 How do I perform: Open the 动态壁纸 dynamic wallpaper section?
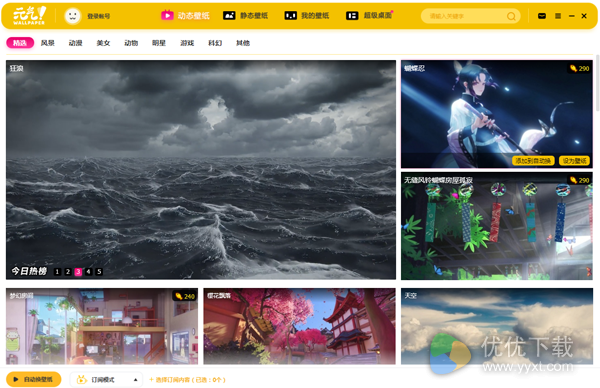point(185,16)
